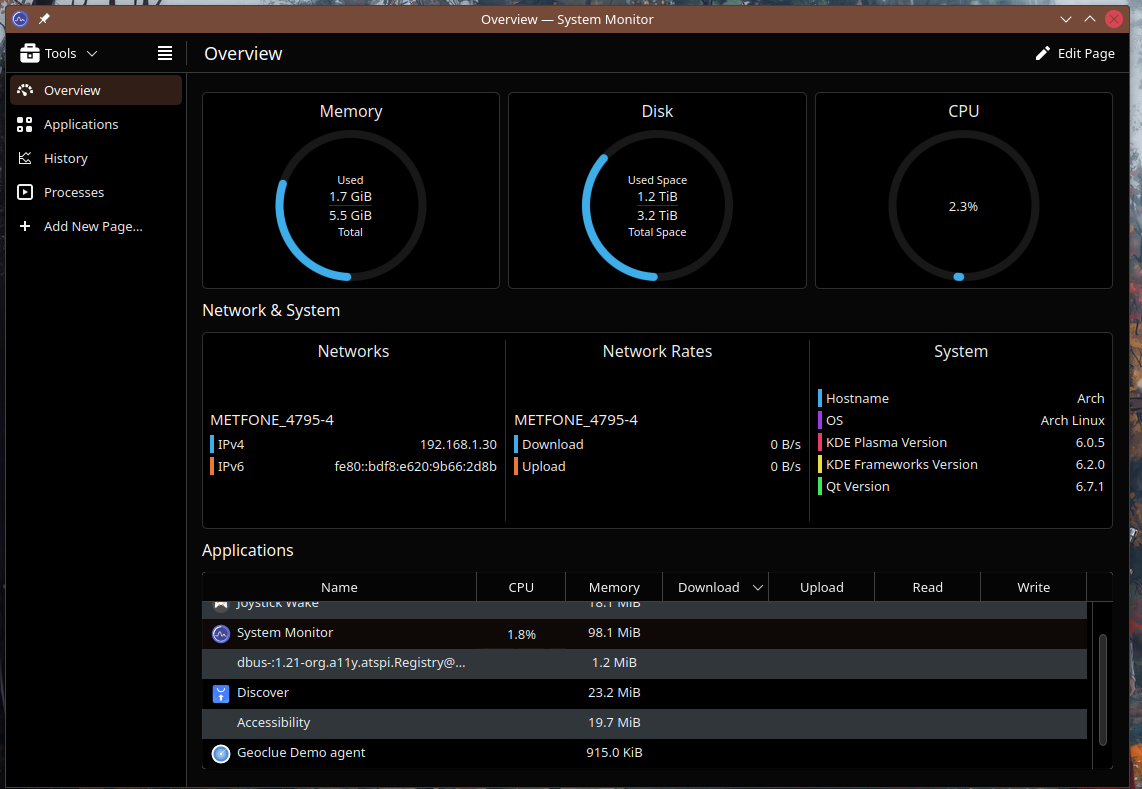Click the Discover app icon in table

click(x=221, y=694)
